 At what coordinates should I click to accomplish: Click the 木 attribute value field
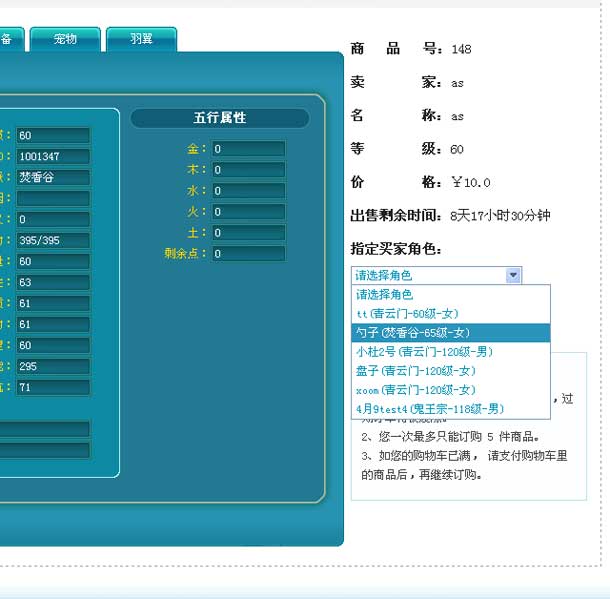click(x=247, y=170)
